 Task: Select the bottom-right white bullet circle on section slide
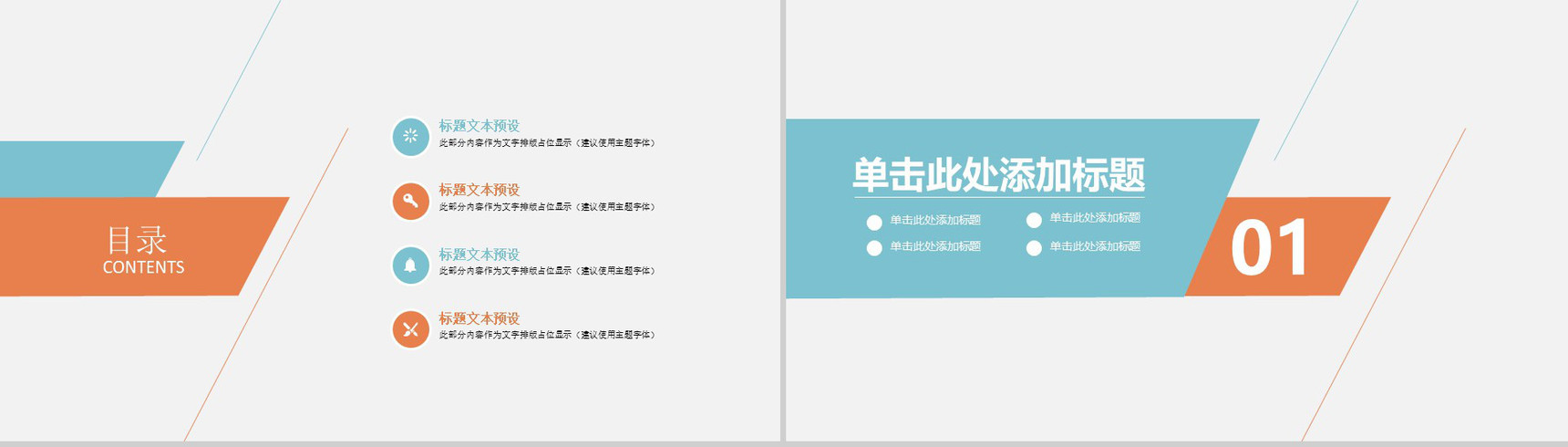click(x=1034, y=248)
